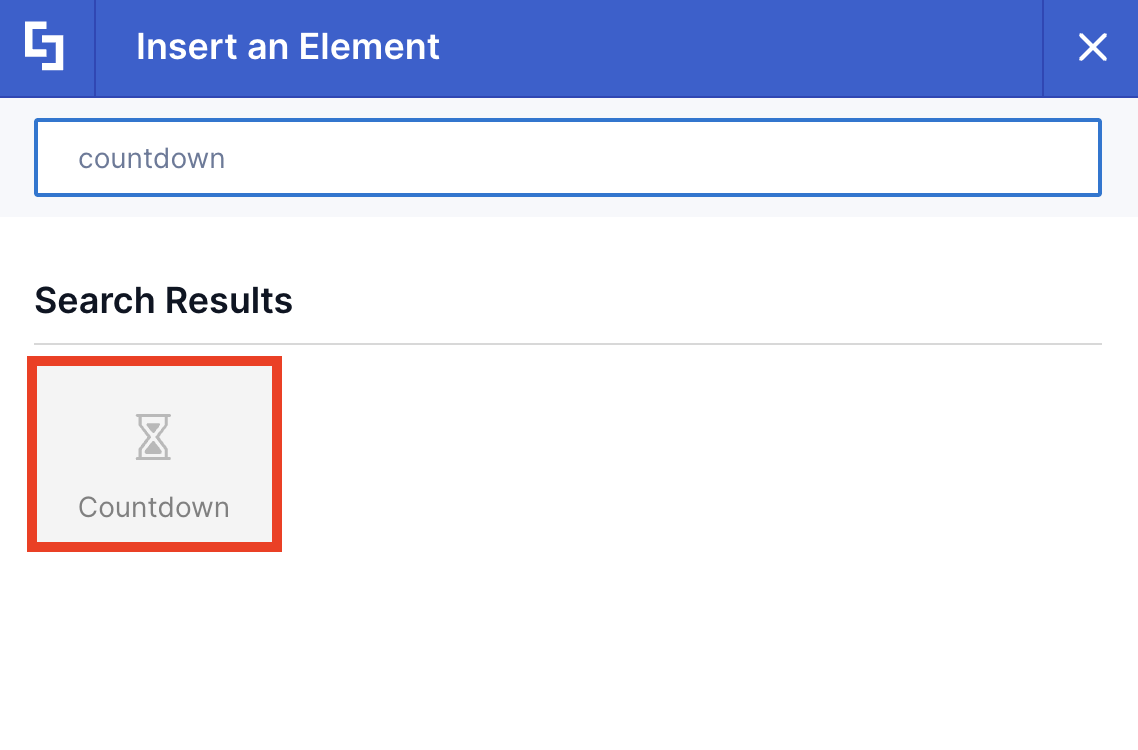Click inside the countdown search field
The image size is (1138, 750).
pos(568,157)
